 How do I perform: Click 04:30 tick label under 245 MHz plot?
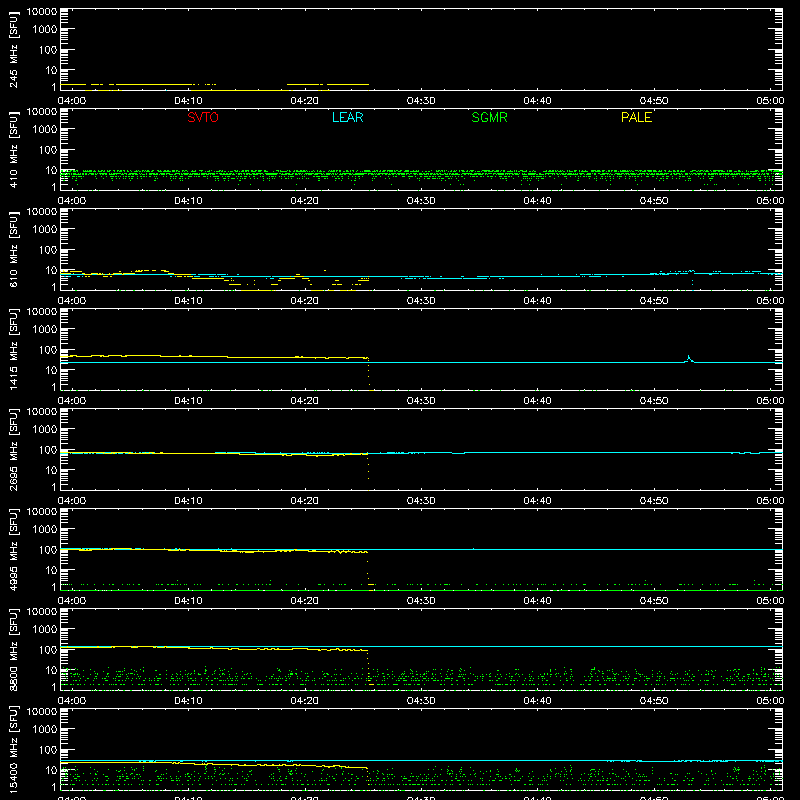421,101
